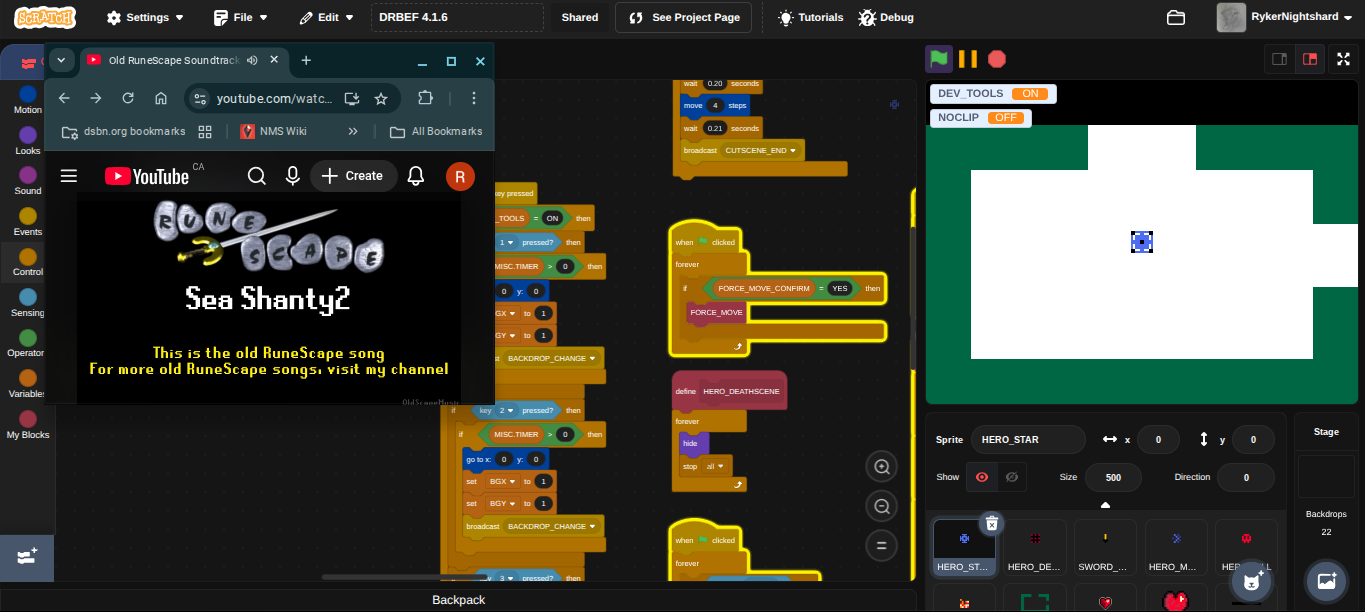Open My Stuff folder icon in top bar
1365x612 pixels.
tap(1176, 17)
